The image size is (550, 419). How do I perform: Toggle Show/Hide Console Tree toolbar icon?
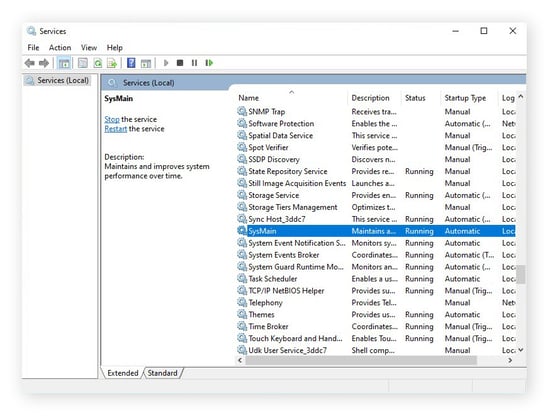pos(64,63)
